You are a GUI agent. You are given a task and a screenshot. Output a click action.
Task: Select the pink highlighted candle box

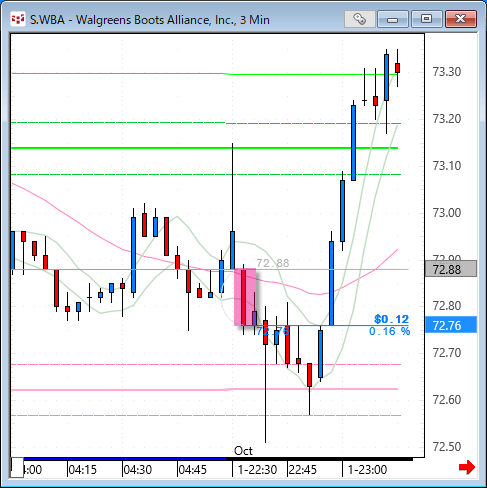tap(245, 297)
